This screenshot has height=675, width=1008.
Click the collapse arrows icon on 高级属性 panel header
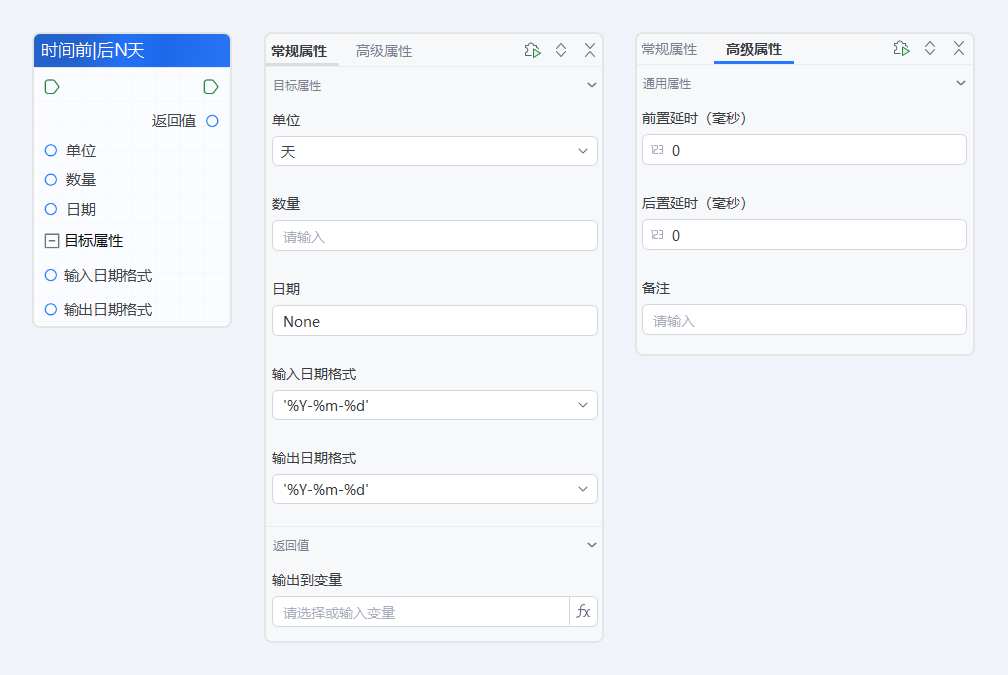[929, 48]
